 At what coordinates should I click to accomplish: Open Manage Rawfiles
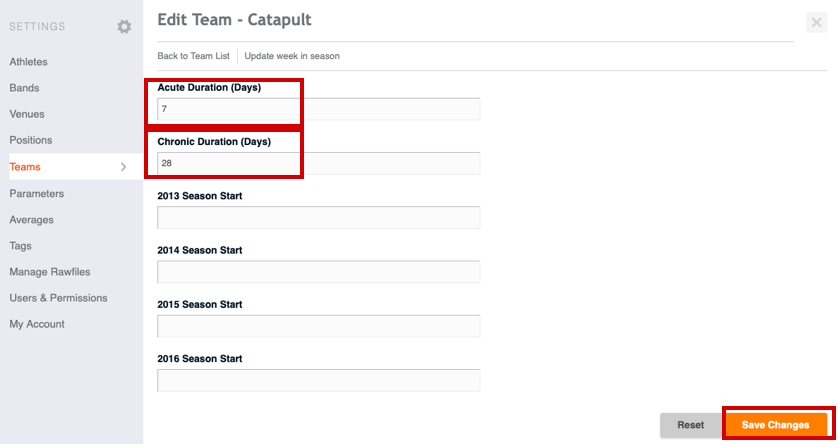point(50,272)
